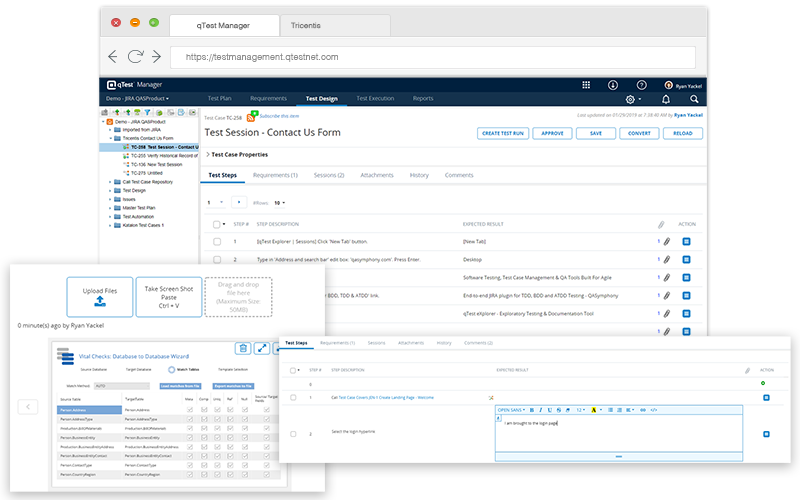This screenshot has width=800, height=500.
Task: Click the filter funnel icon in tree toolbar
Action: (147, 112)
